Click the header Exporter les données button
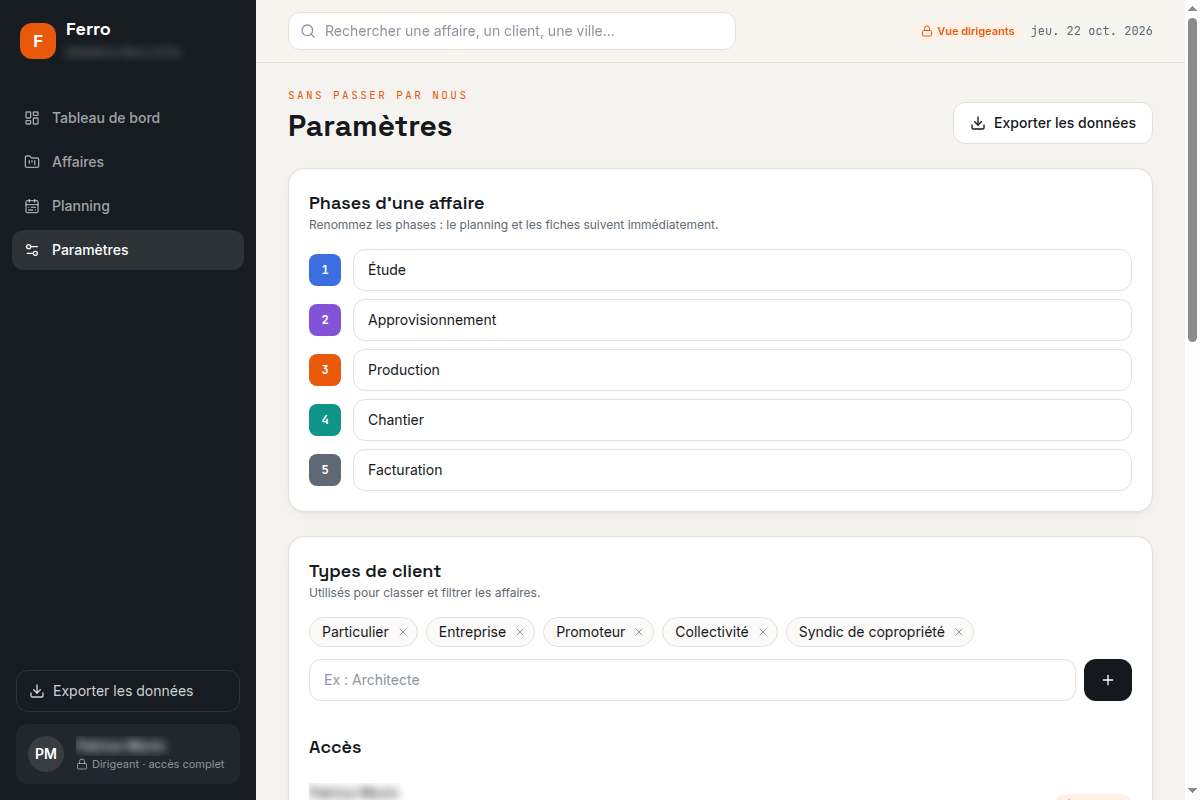Image resolution: width=1200 pixels, height=800 pixels. pyautogui.click(x=1053, y=123)
